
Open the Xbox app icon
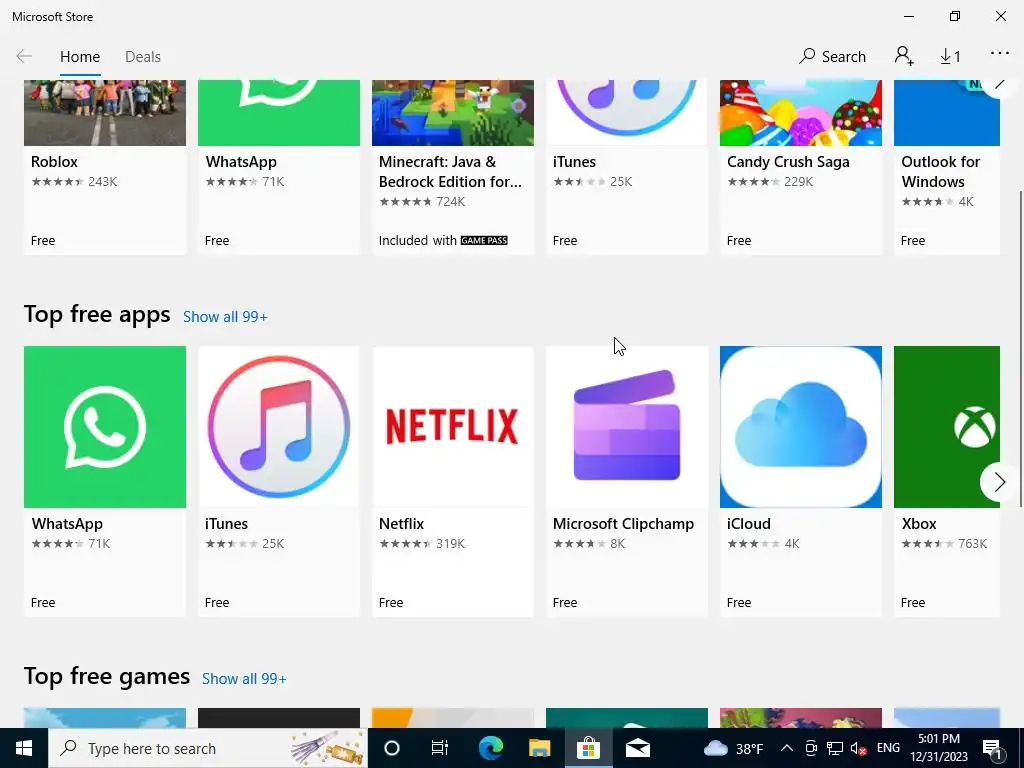[x=947, y=427]
